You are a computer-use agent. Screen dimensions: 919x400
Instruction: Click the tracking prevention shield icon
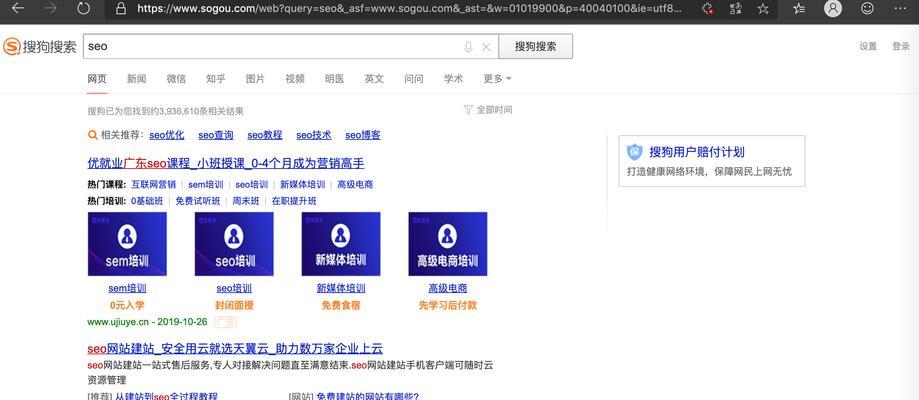point(708,9)
